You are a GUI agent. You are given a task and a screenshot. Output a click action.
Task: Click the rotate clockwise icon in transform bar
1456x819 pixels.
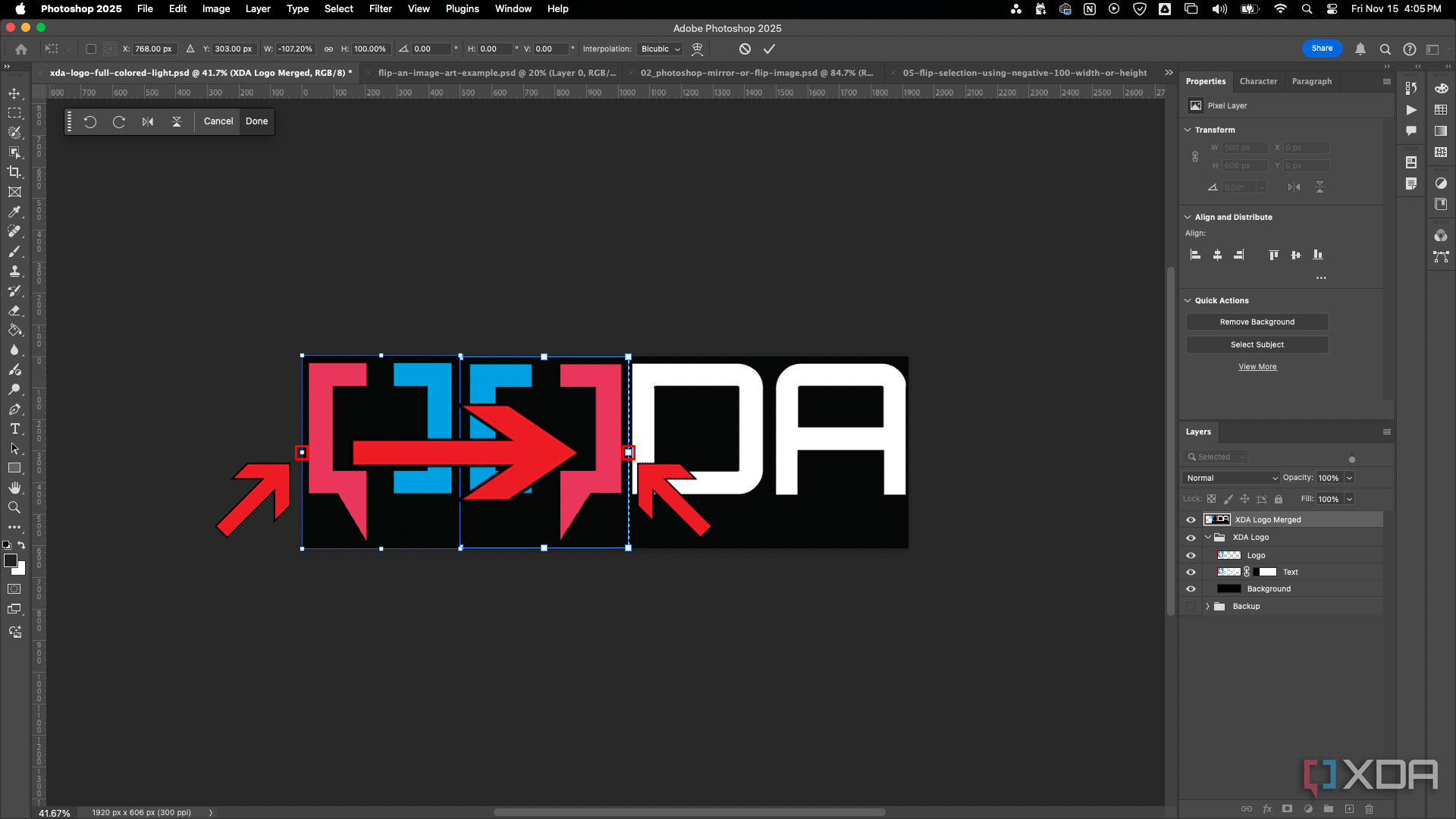click(x=119, y=121)
